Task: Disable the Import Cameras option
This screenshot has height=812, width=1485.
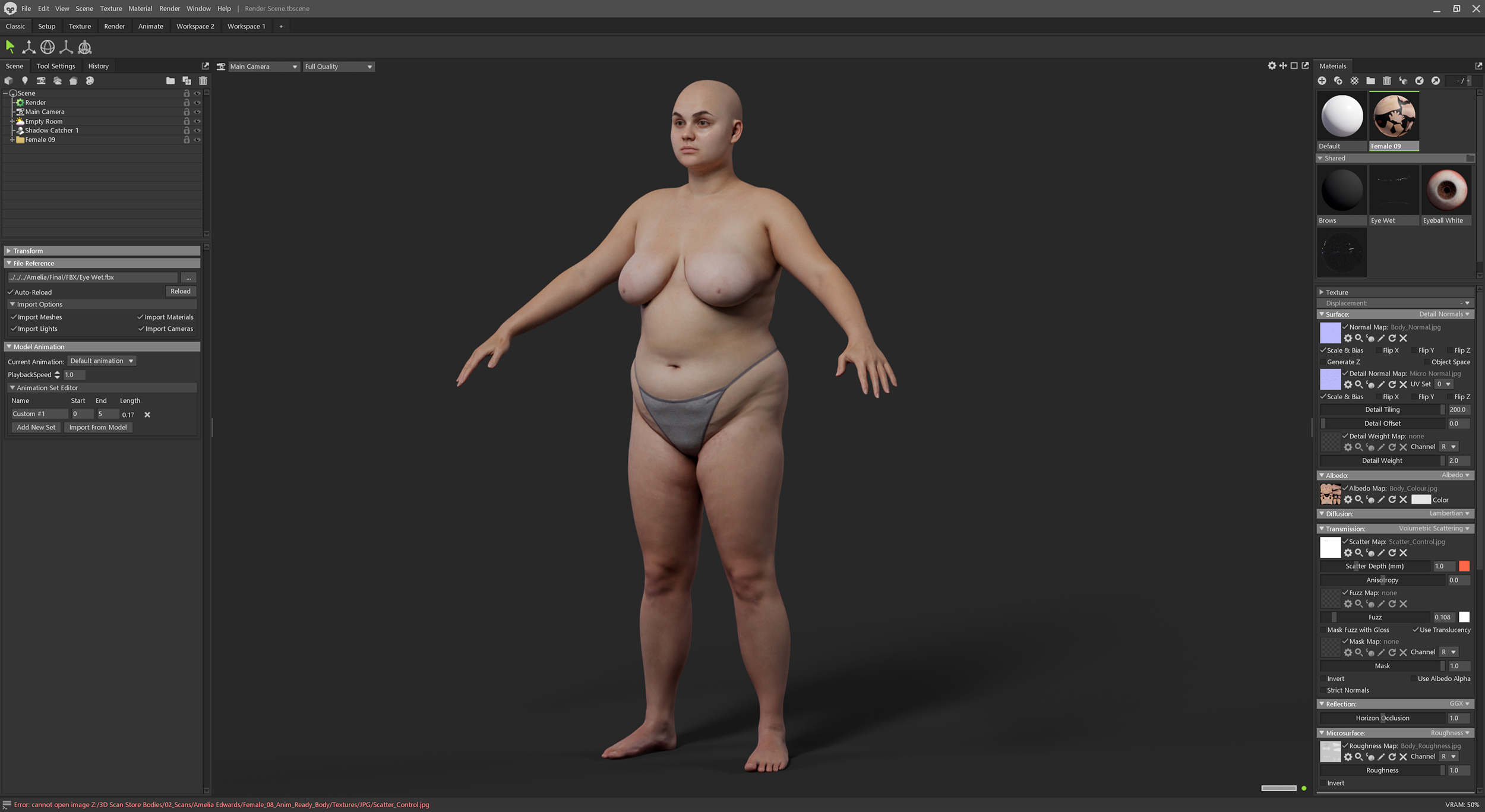Action: click(x=141, y=329)
